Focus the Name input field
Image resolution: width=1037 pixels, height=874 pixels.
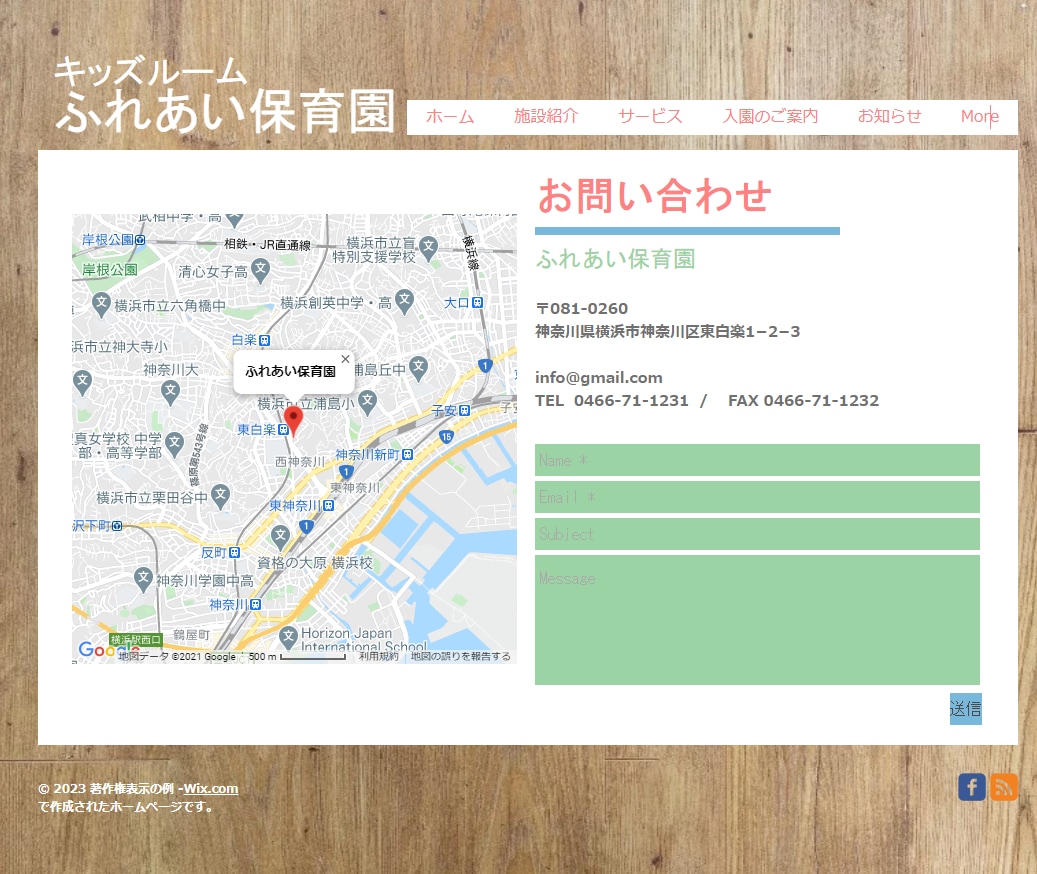pyautogui.click(x=757, y=460)
